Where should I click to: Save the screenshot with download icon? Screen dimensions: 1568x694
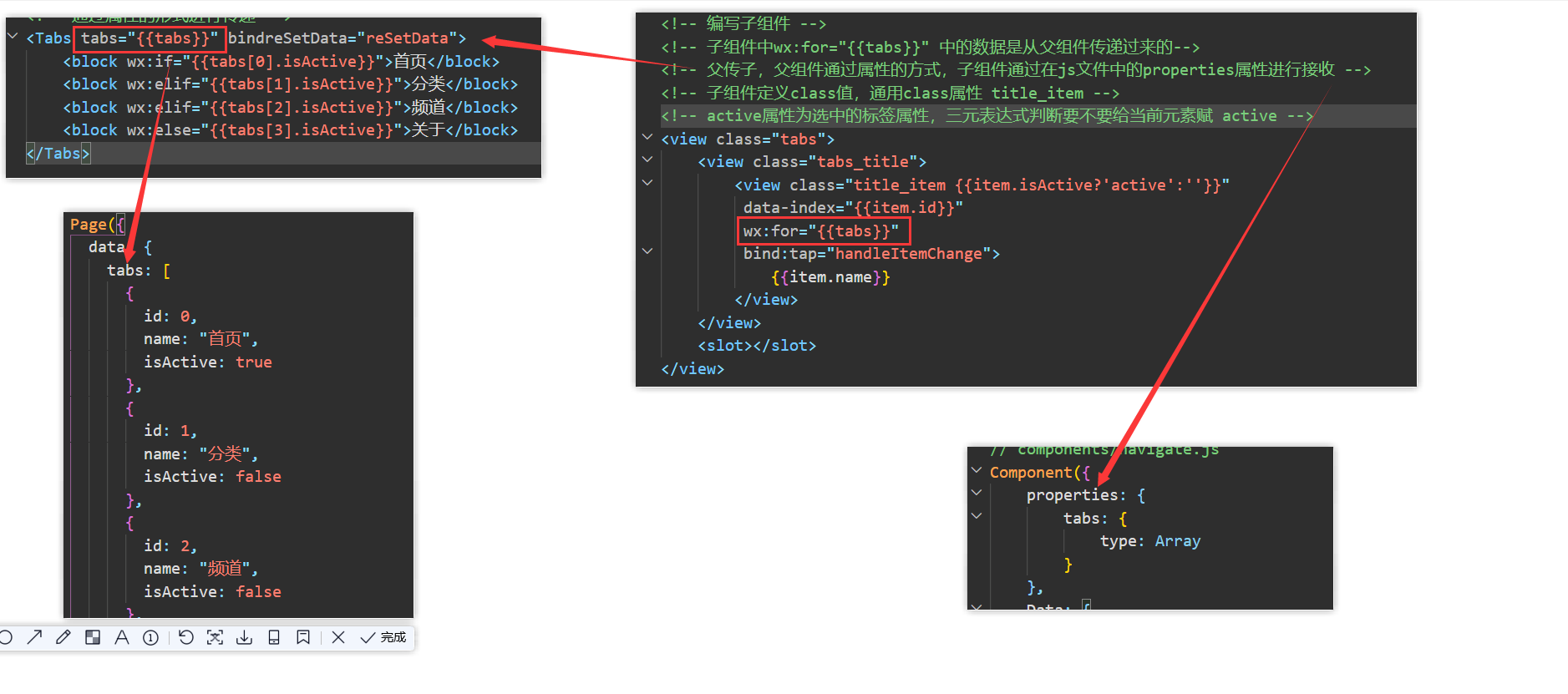click(244, 637)
